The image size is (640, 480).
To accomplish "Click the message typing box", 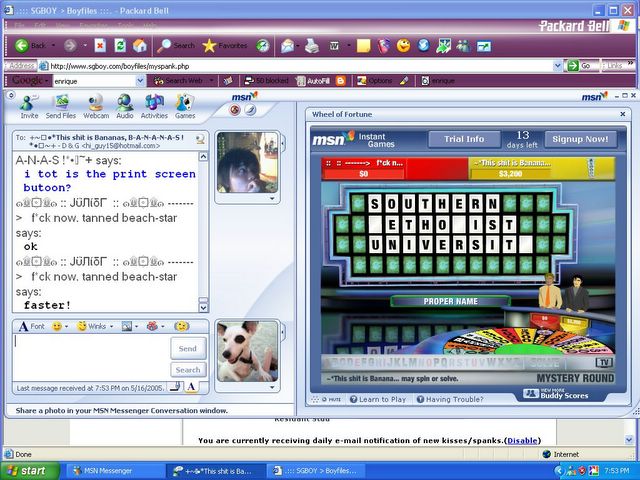I will coord(91,358).
